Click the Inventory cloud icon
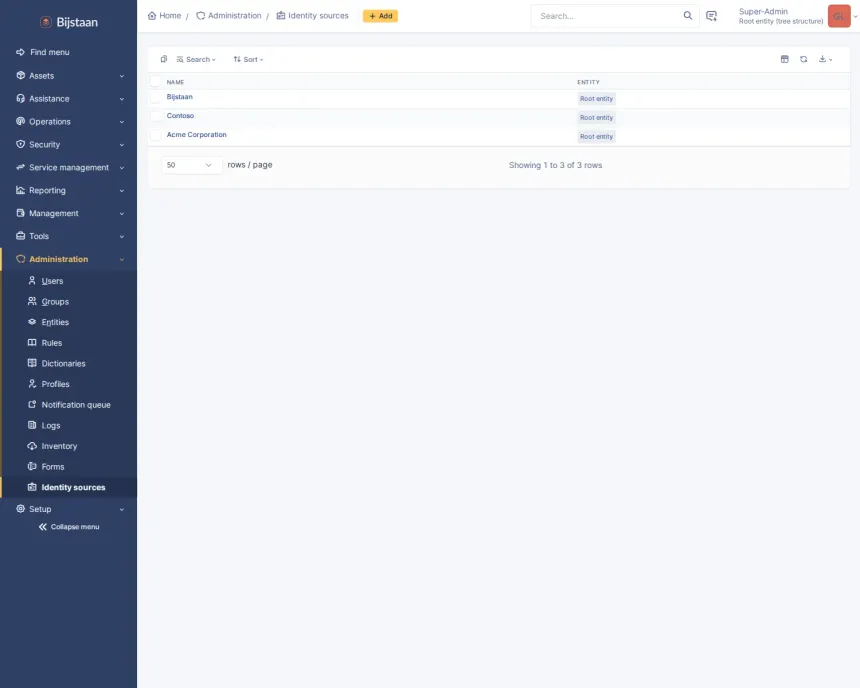 [32, 445]
